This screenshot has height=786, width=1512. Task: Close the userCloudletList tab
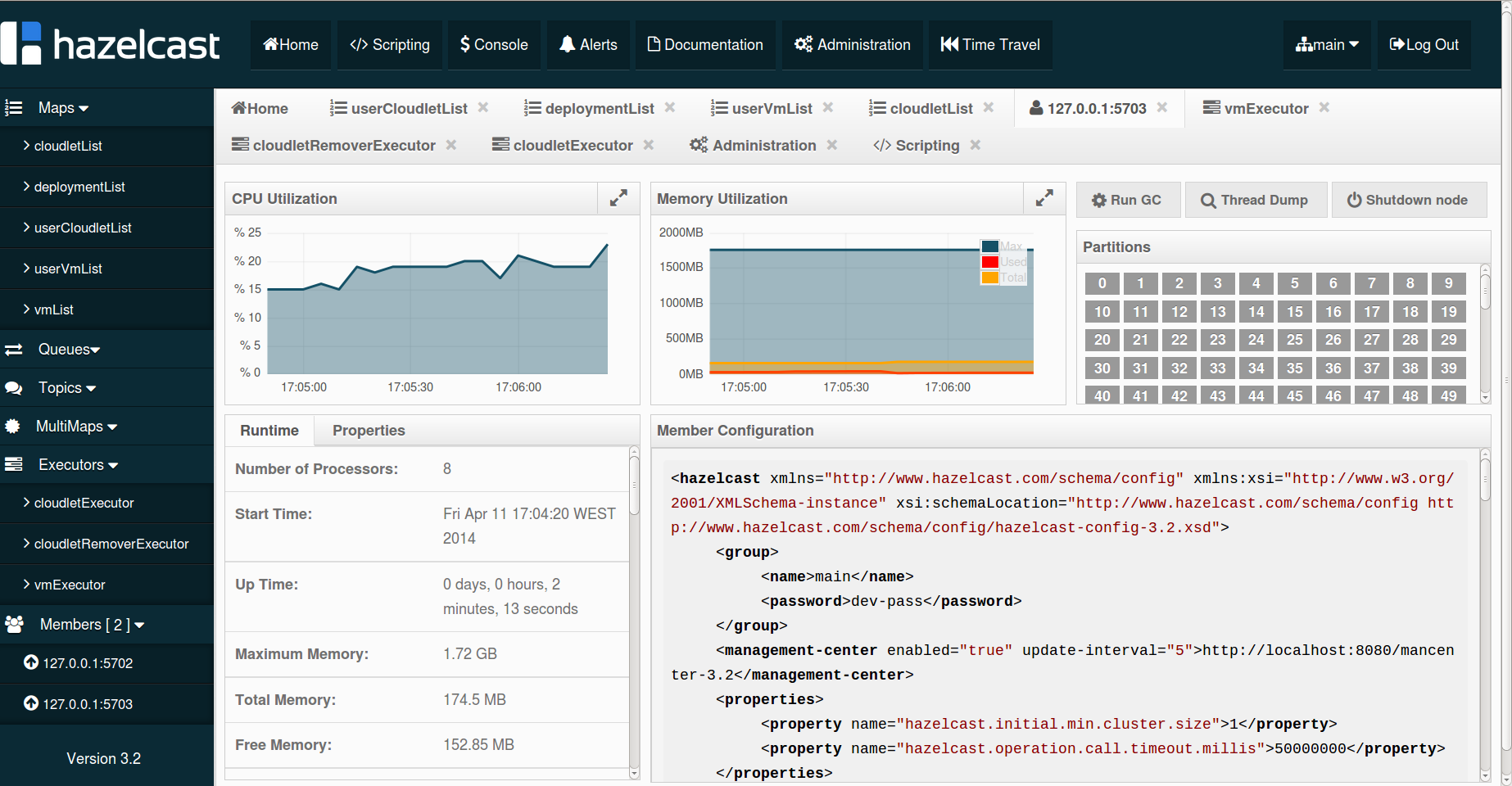483,108
